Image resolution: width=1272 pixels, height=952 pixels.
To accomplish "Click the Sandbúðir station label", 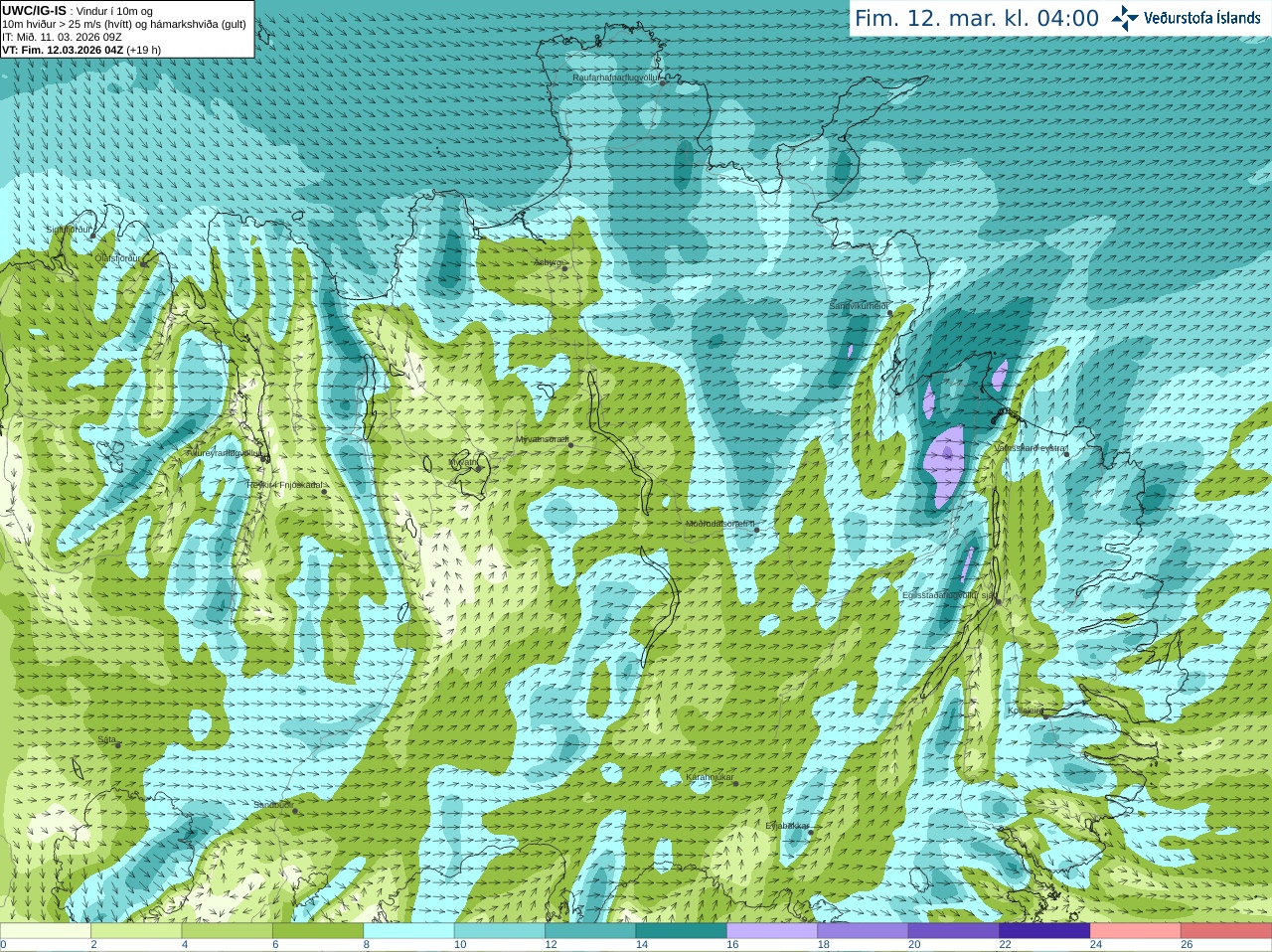I will pyautogui.click(x=272, y=805).
